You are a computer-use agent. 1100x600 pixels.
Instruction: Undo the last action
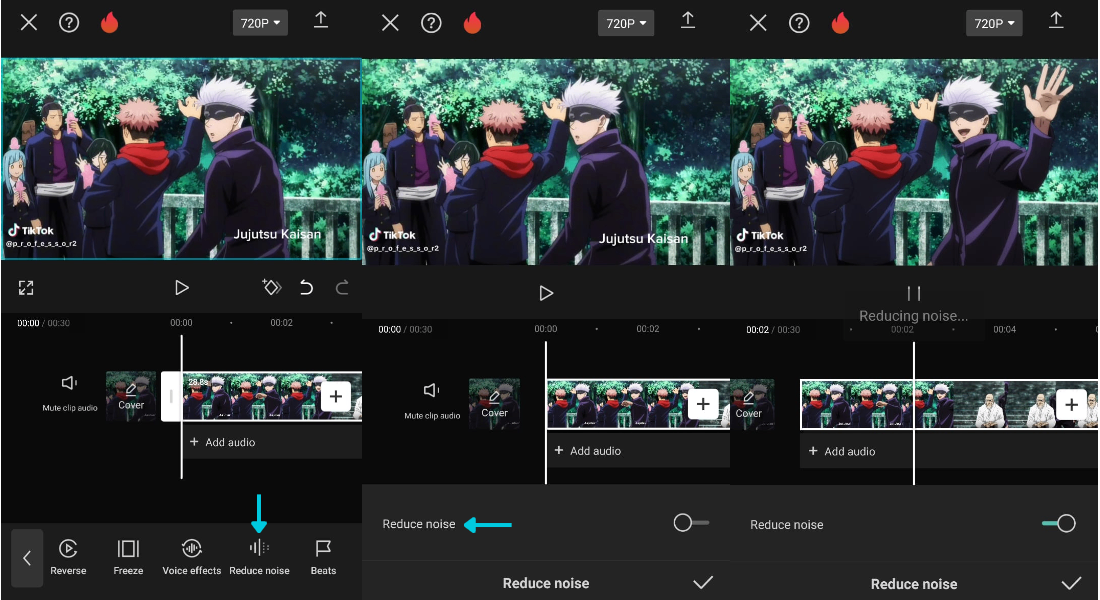coord(307,287)
